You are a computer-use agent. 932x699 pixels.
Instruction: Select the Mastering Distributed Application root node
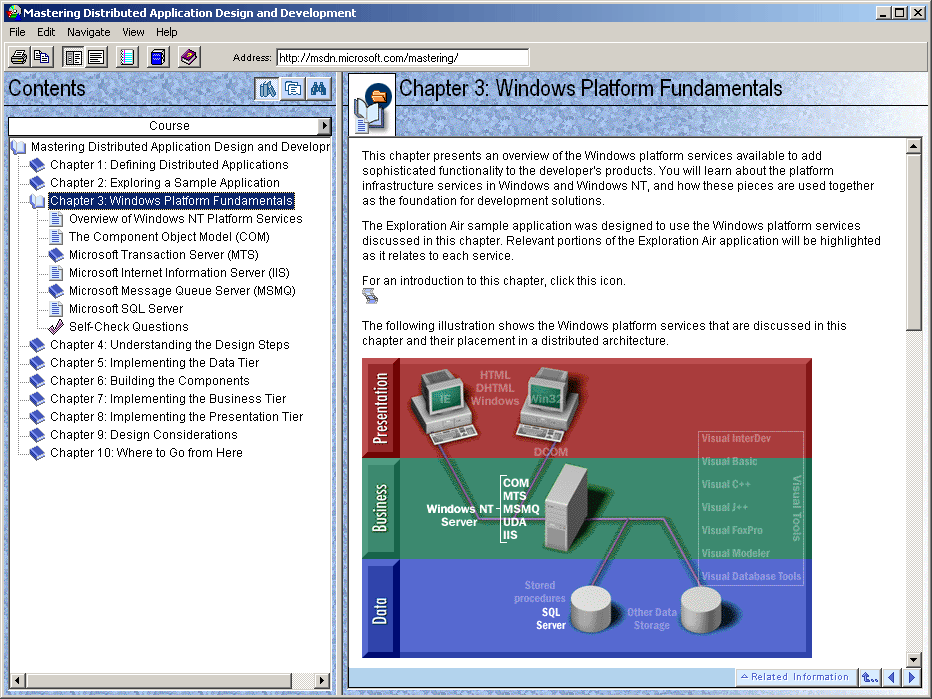point(180,147)
